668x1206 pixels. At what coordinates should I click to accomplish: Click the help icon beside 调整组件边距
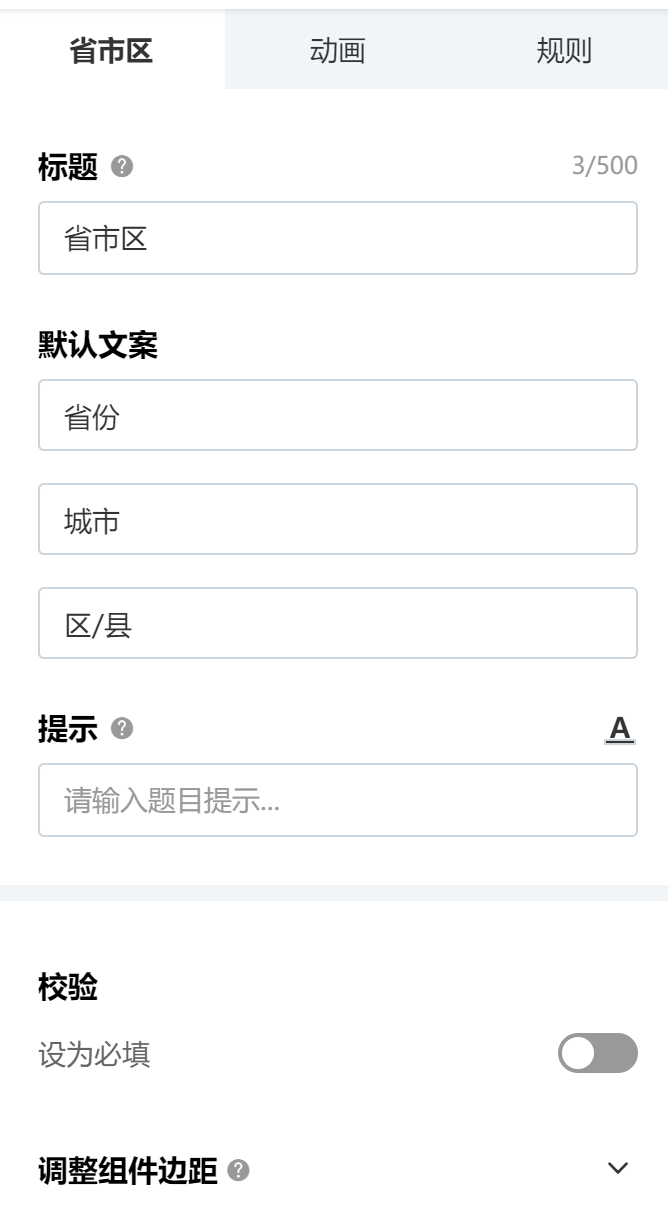(238, 1169)
